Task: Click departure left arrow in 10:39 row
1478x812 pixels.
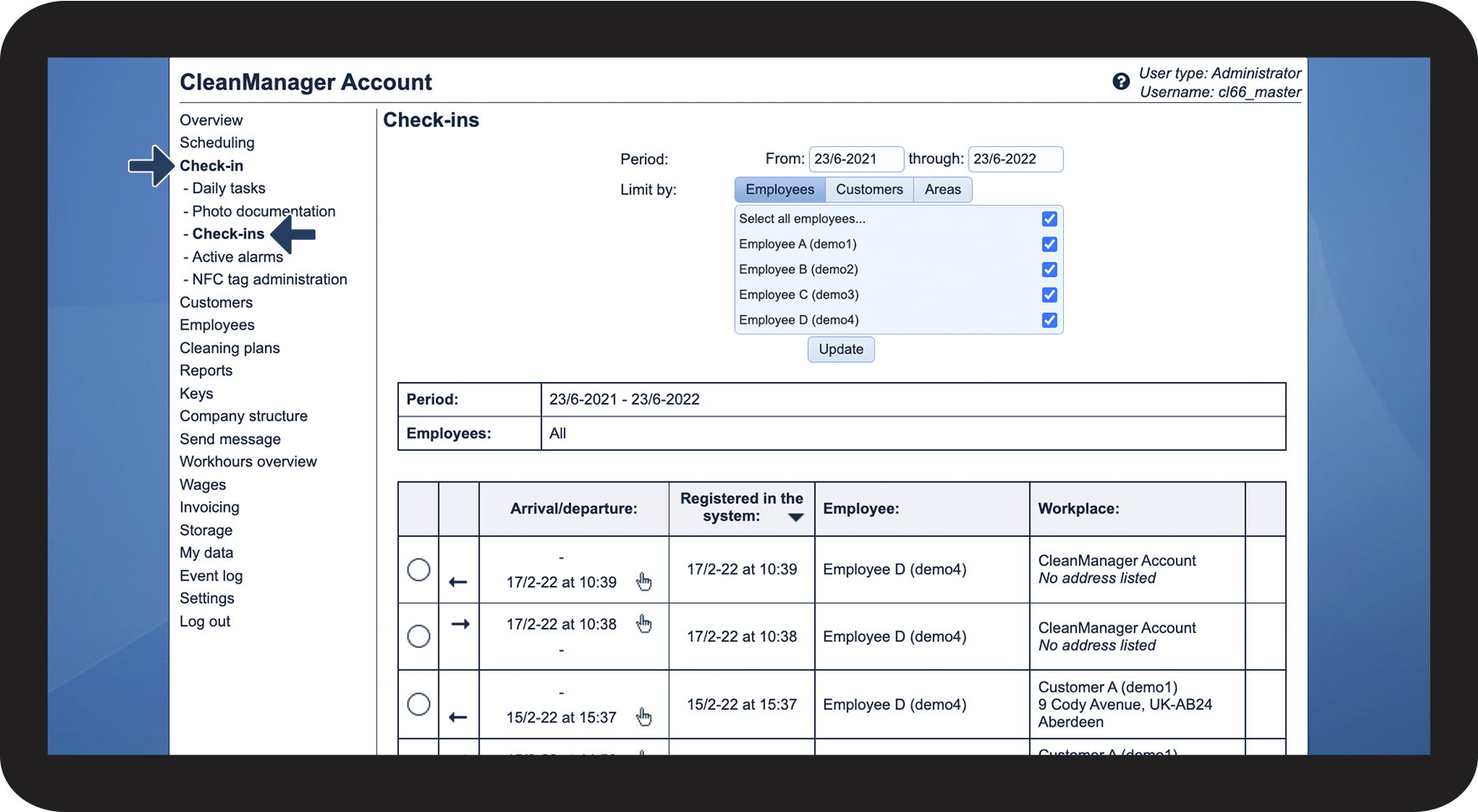Action: [458, 582]
